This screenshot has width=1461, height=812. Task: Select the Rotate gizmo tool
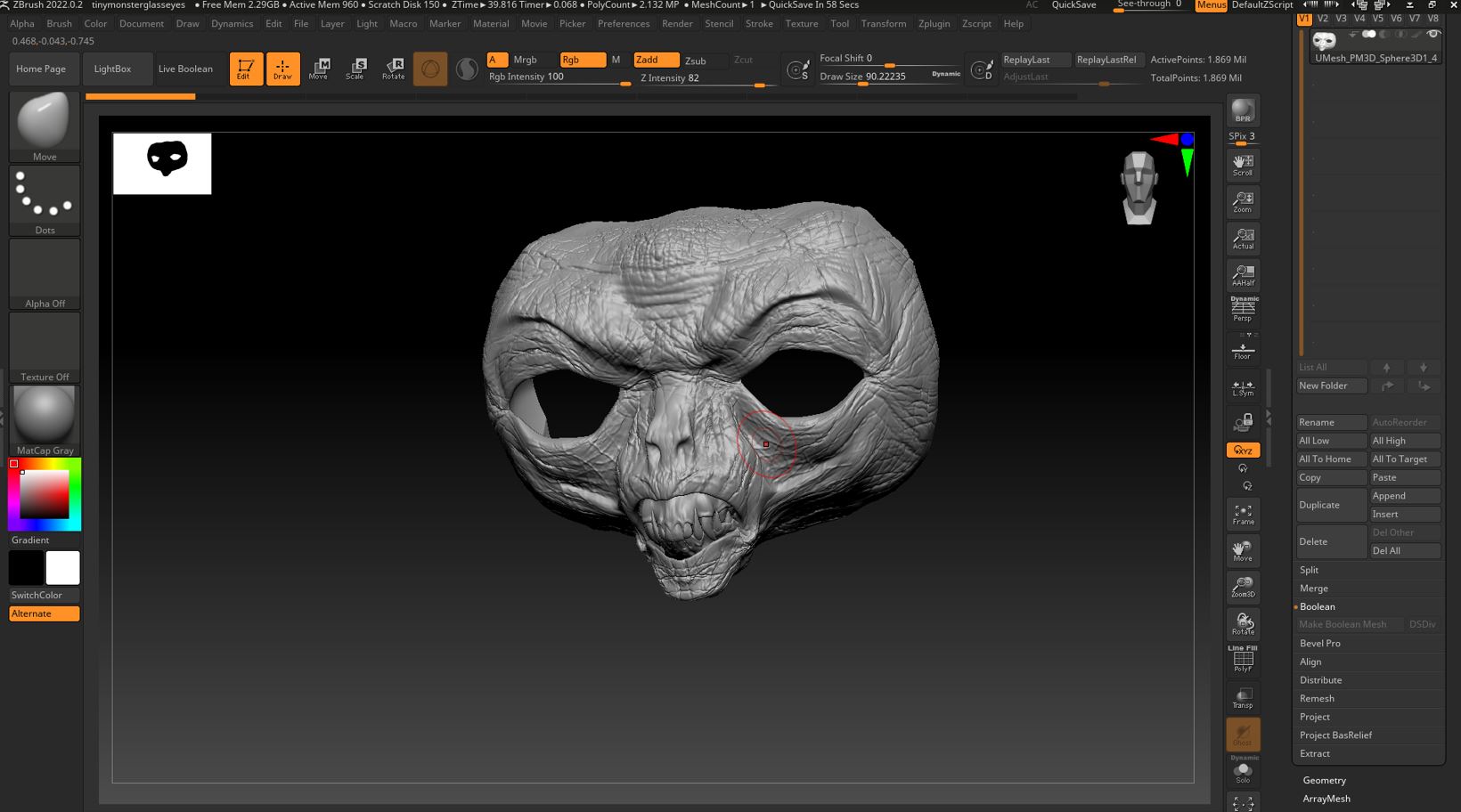394,69
